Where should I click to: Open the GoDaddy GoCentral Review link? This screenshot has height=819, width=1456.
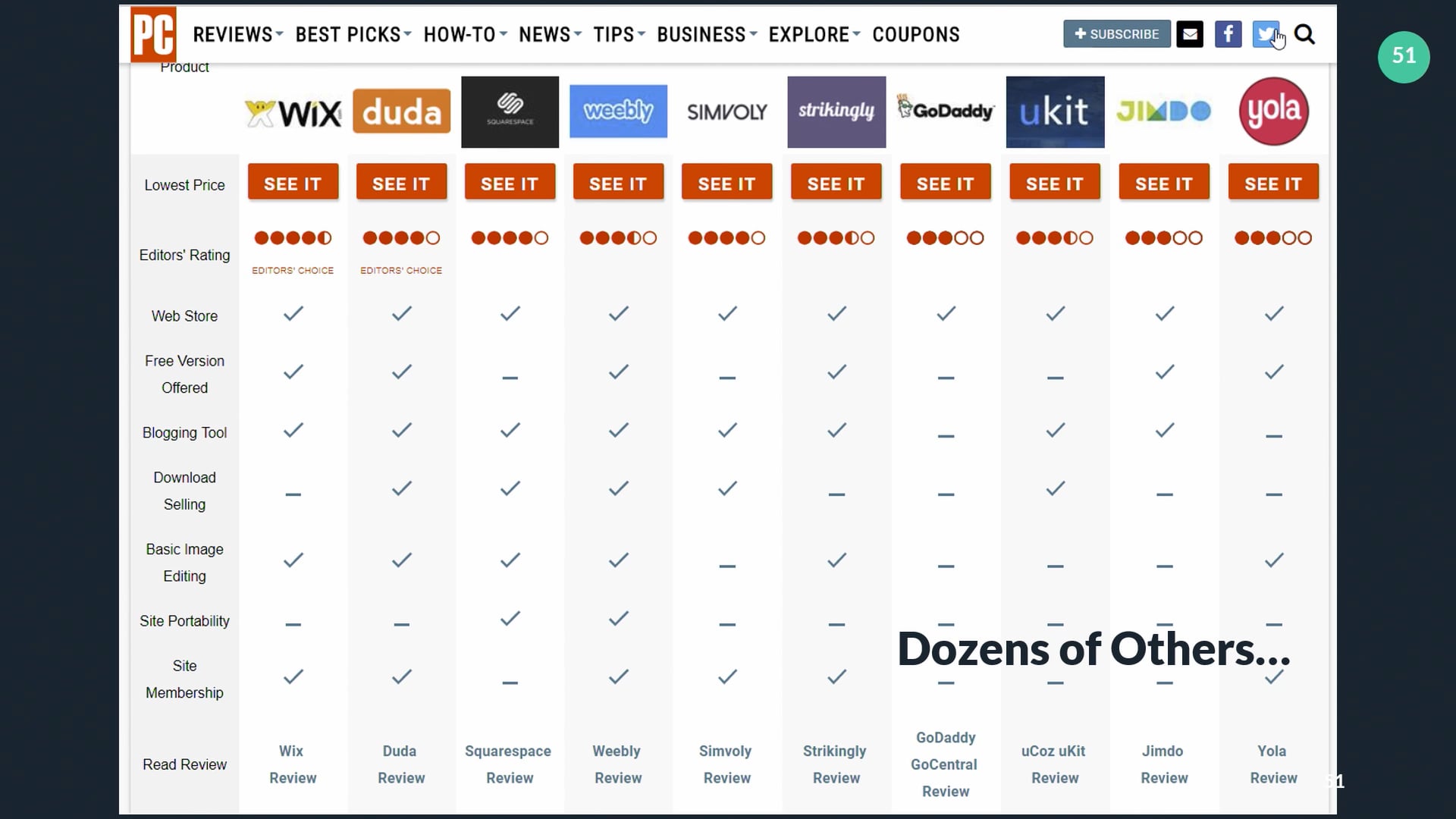coord(945,764)
